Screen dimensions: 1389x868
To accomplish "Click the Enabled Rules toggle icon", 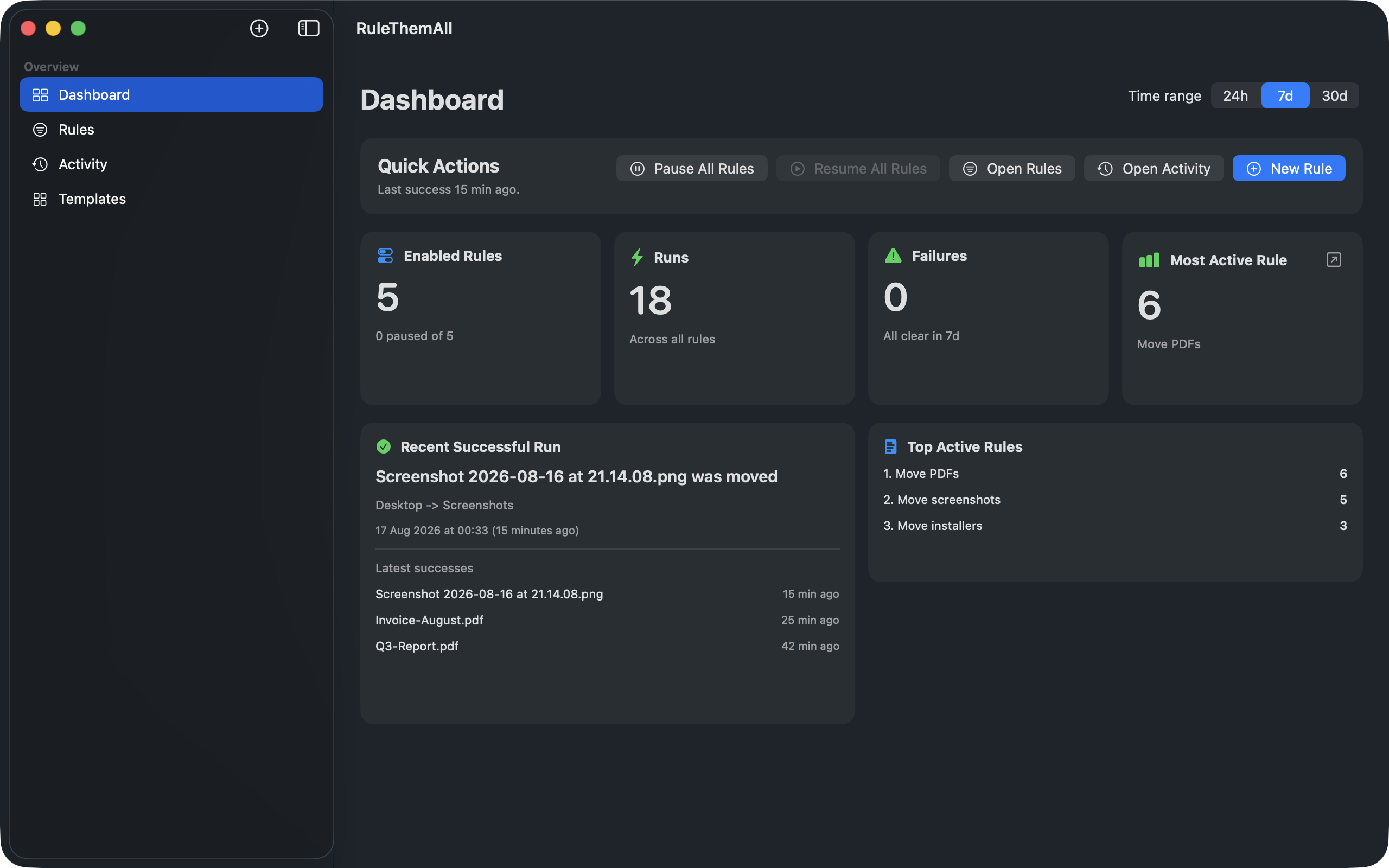I will click(385, 256).
